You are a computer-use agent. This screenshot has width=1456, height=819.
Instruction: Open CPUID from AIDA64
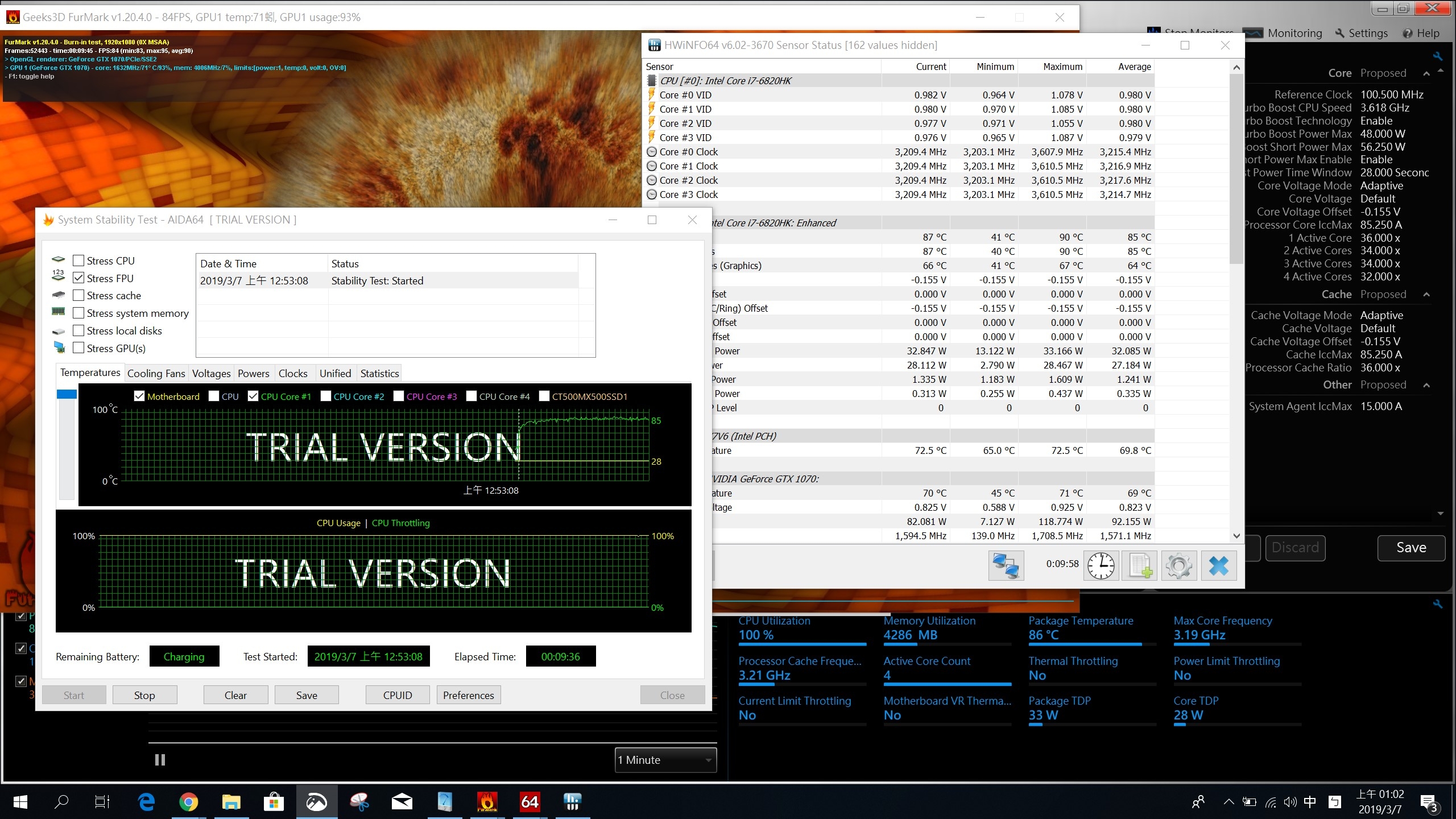point(398,695)
